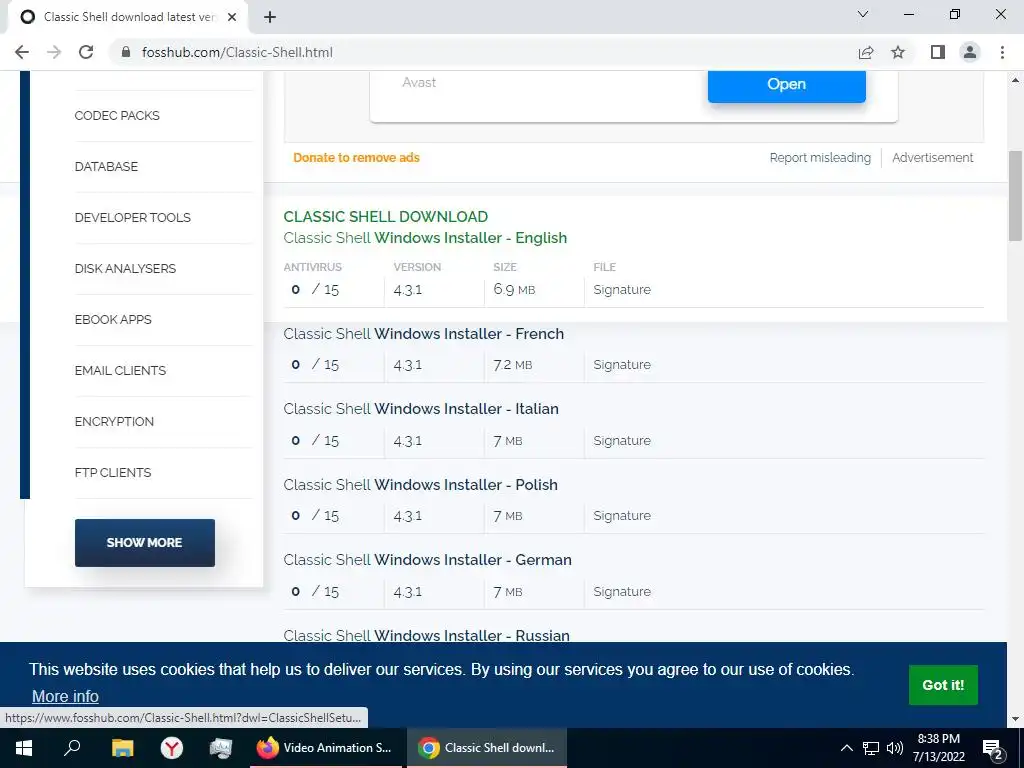1024x768 pixels.
Task: Open Signature file for German installer
Action: (x=622, y=591)
